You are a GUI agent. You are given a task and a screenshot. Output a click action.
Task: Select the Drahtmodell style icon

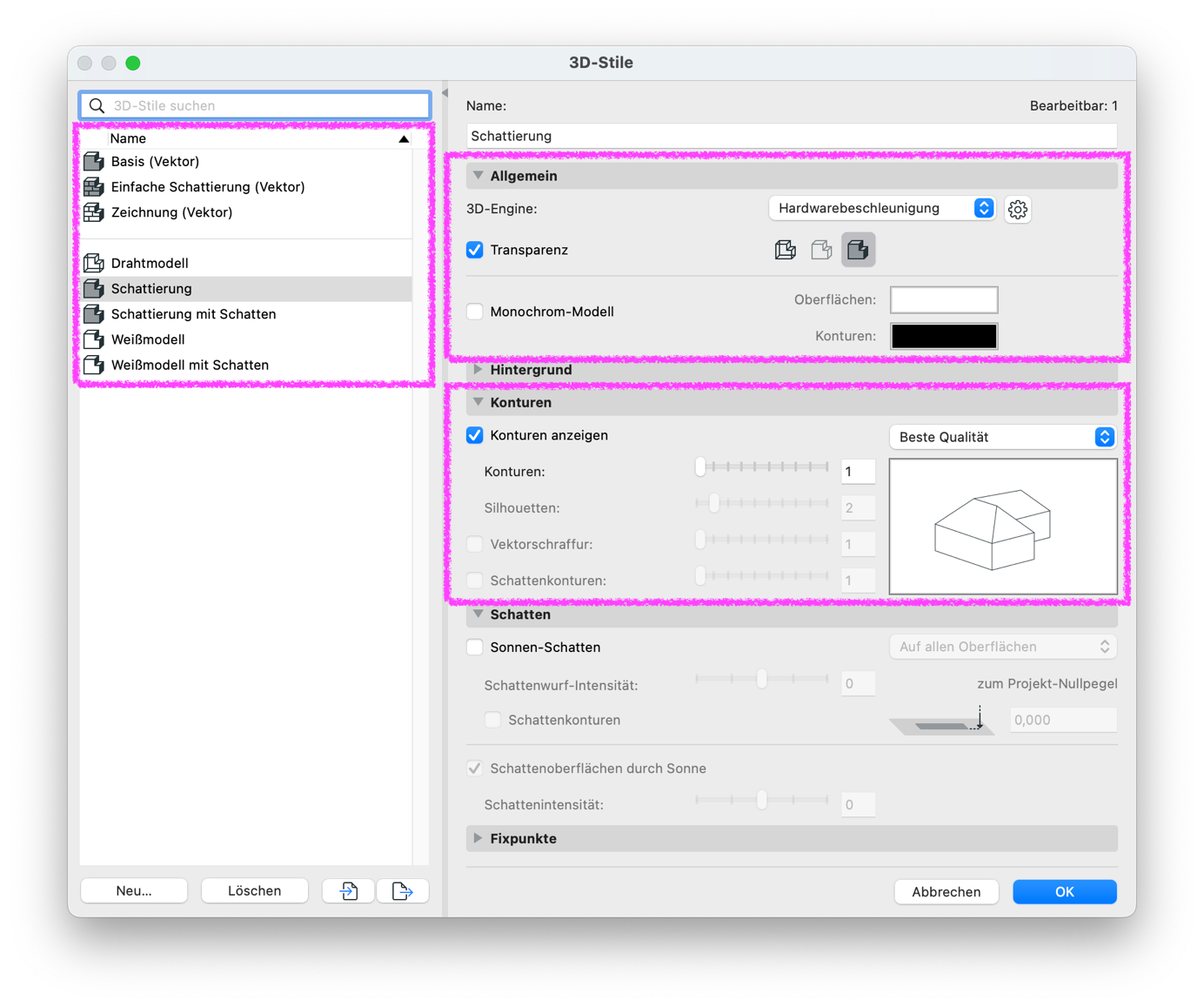click(x=94, y=263)
